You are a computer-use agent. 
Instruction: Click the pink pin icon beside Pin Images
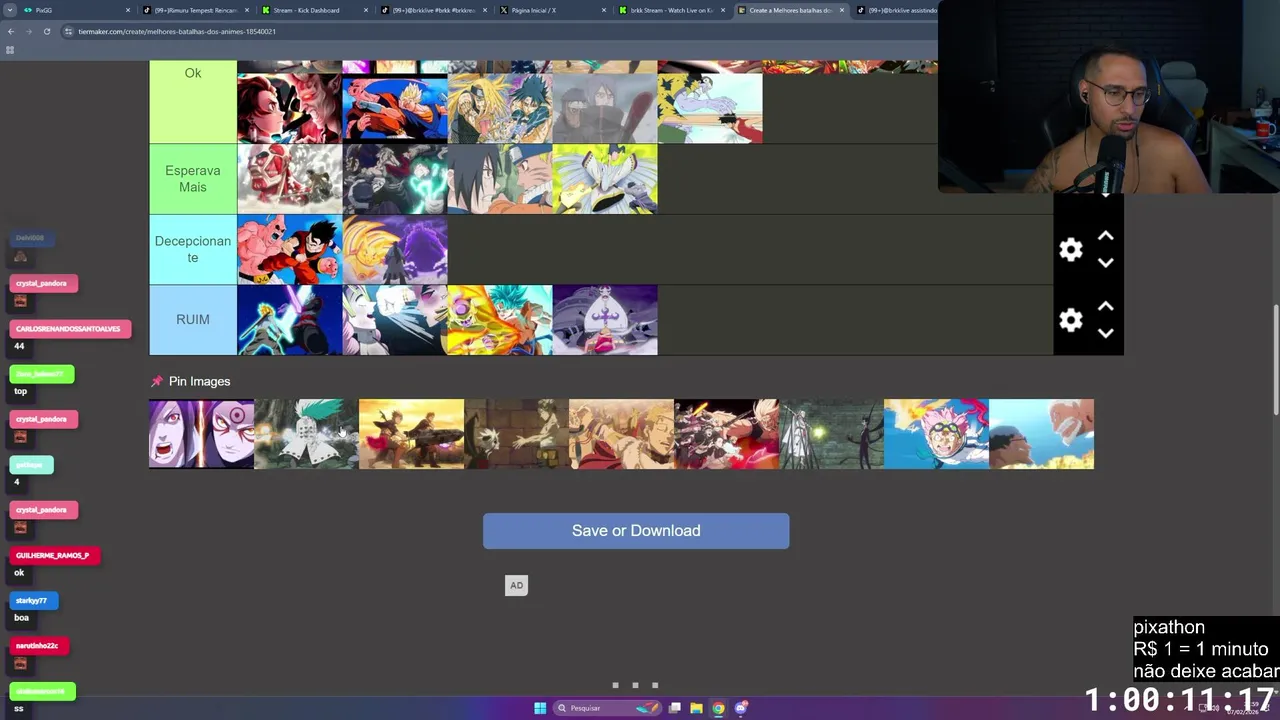(x=156, y=381)
